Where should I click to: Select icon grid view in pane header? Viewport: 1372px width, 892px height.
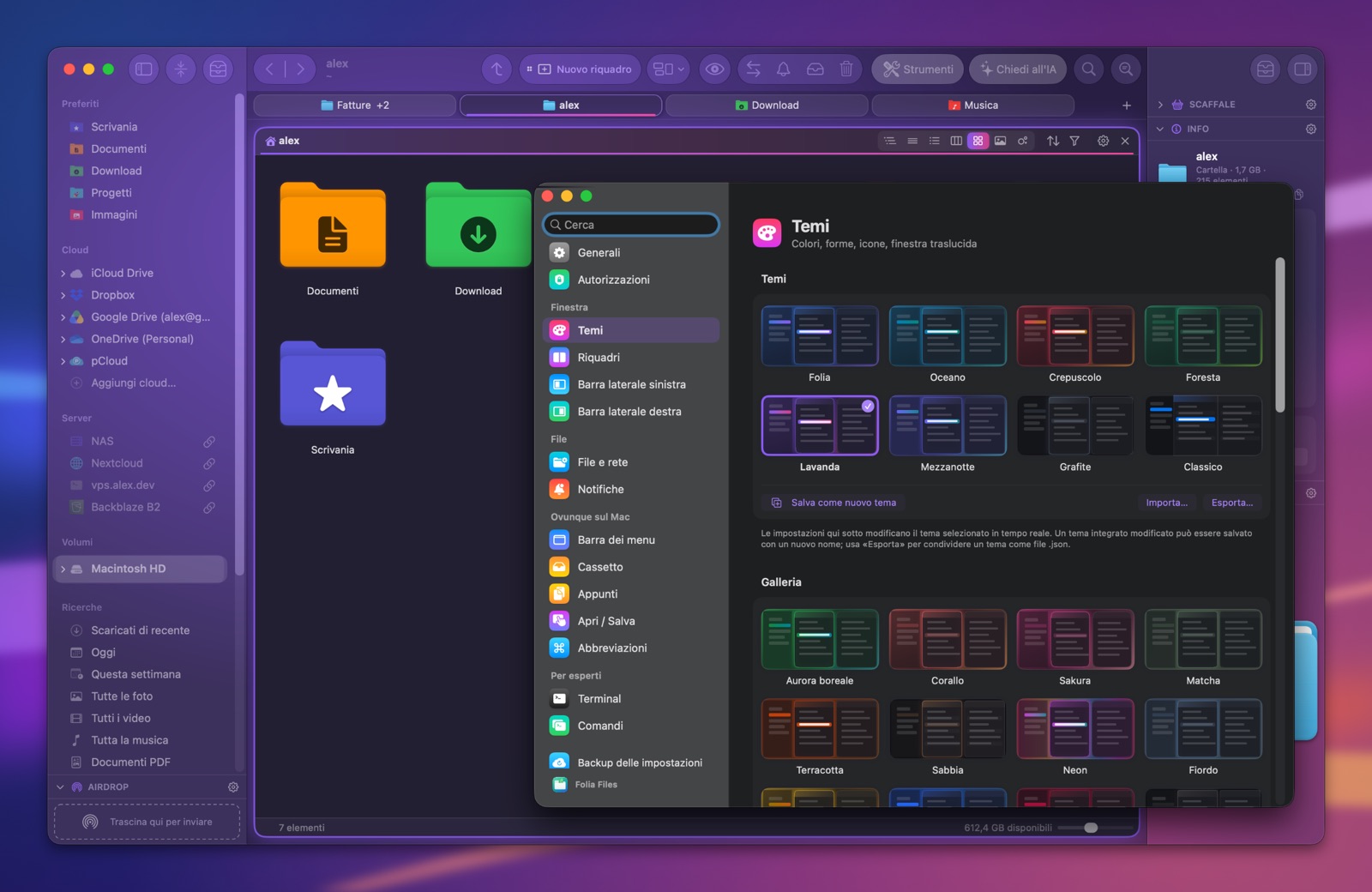pyautogui.click(x=978, y=141)
